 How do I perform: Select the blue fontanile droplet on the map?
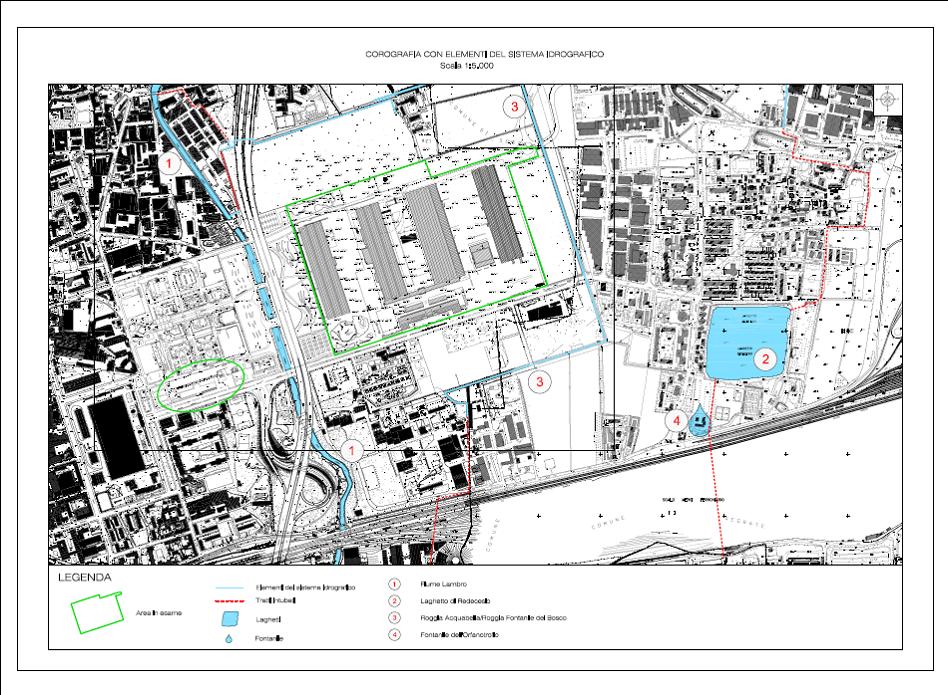pos(698,420)
